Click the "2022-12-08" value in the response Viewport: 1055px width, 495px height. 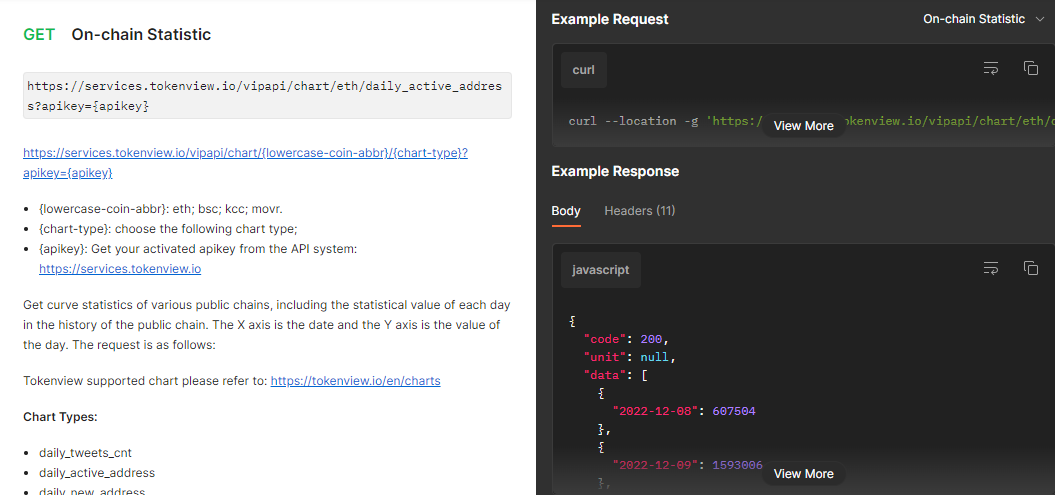click(653, 411)
